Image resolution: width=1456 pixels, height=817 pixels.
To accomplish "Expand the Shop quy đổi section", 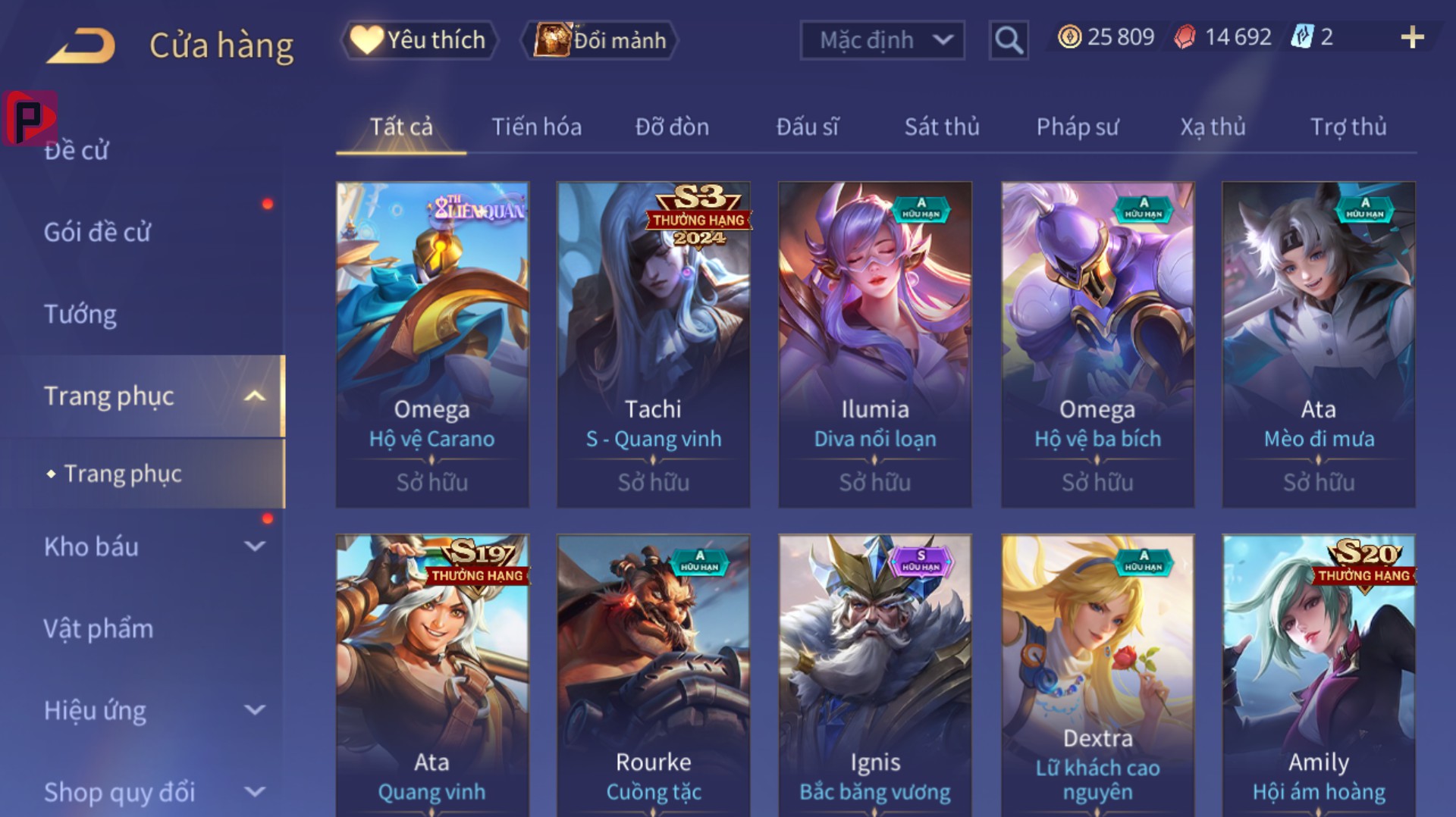I will tap(256, 791).
